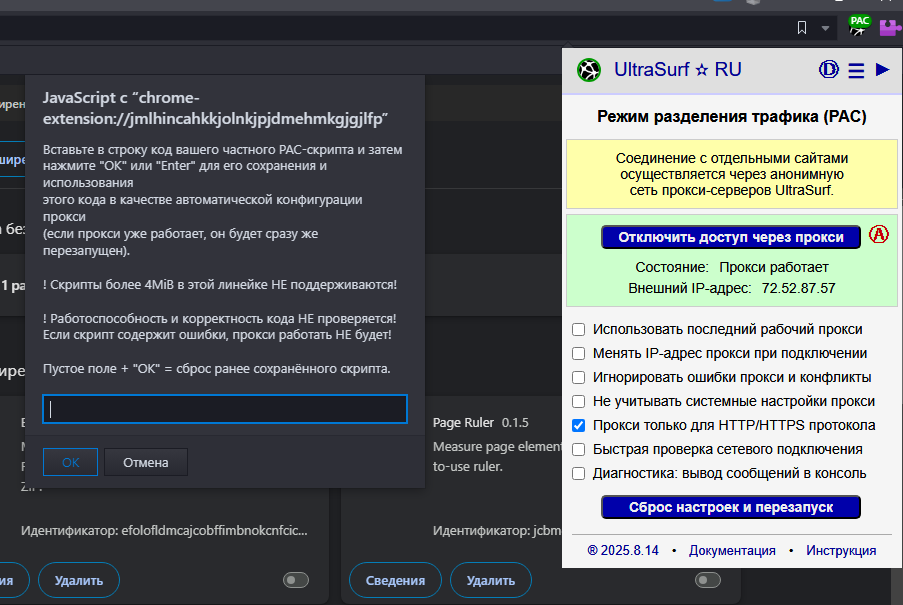Image resolution: width=903 pixels, height=605 pixels.
Task: Uncheck 'Прокси только для HTTP/HTTPS протокола'
Action: coord(578,425)
